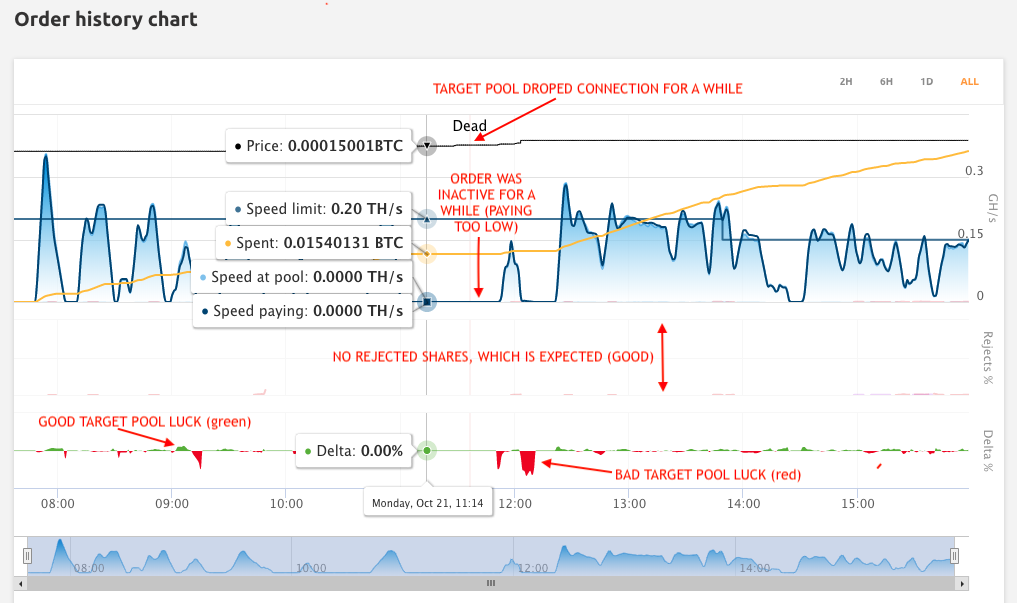
Task: Click the right arrow of the bottom scrollbar
Action: click(962, 583)
